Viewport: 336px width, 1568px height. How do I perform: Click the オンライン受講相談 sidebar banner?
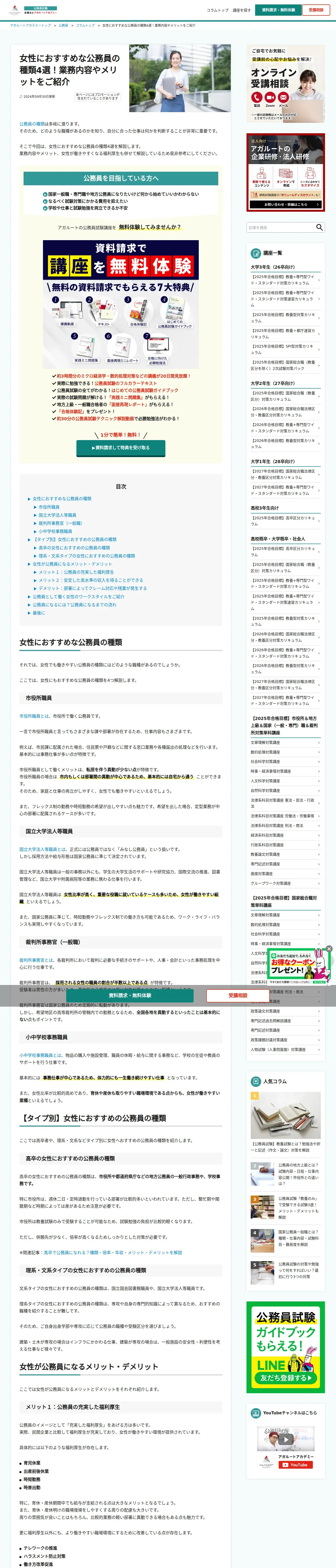pyautogui.click(x=285, y=84)
